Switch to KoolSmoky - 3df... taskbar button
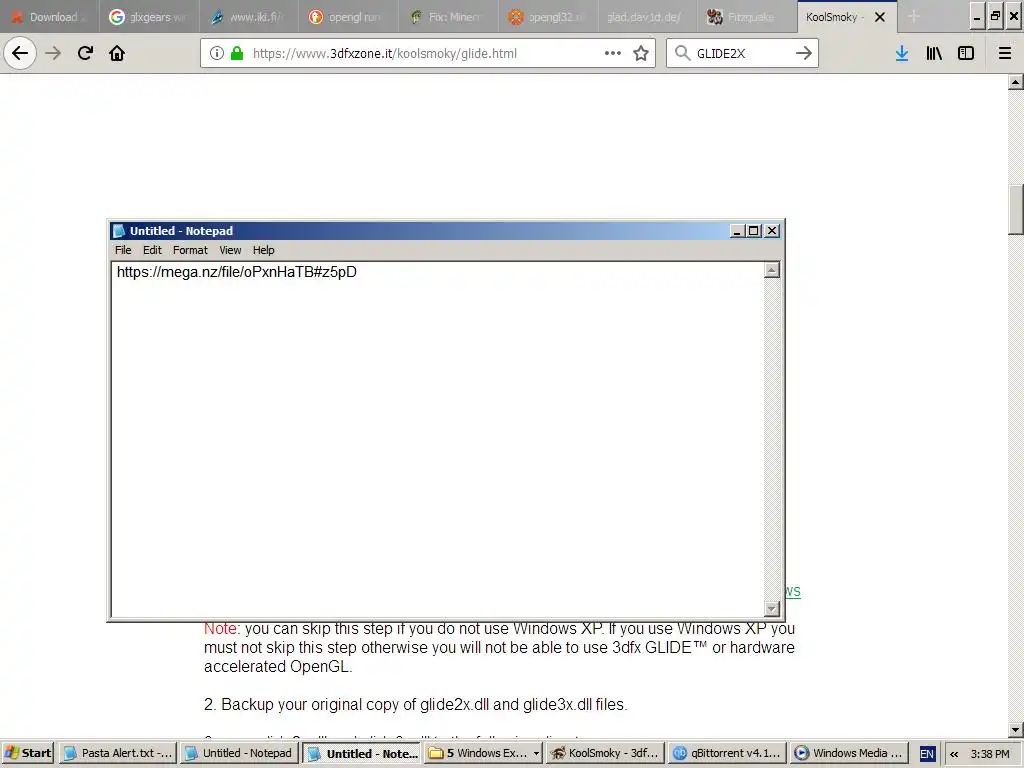This screenshot has height=768, width=1024. click(605, 753)
